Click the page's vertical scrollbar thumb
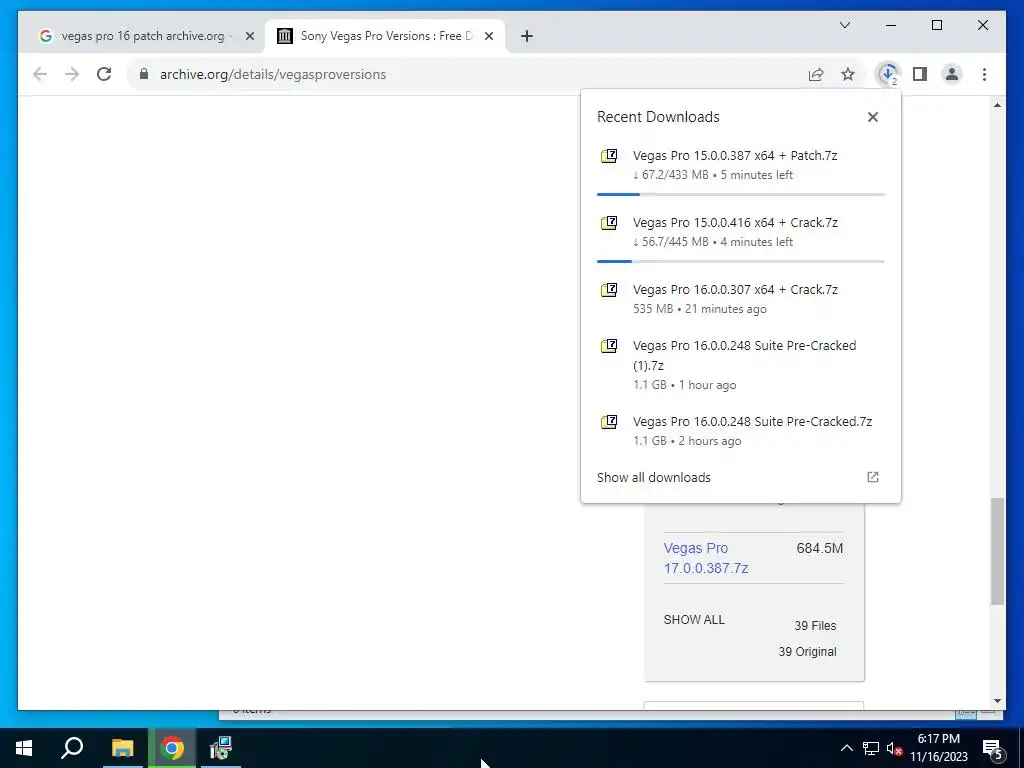Screen dimensions: 1024x768 click(997, 551)
